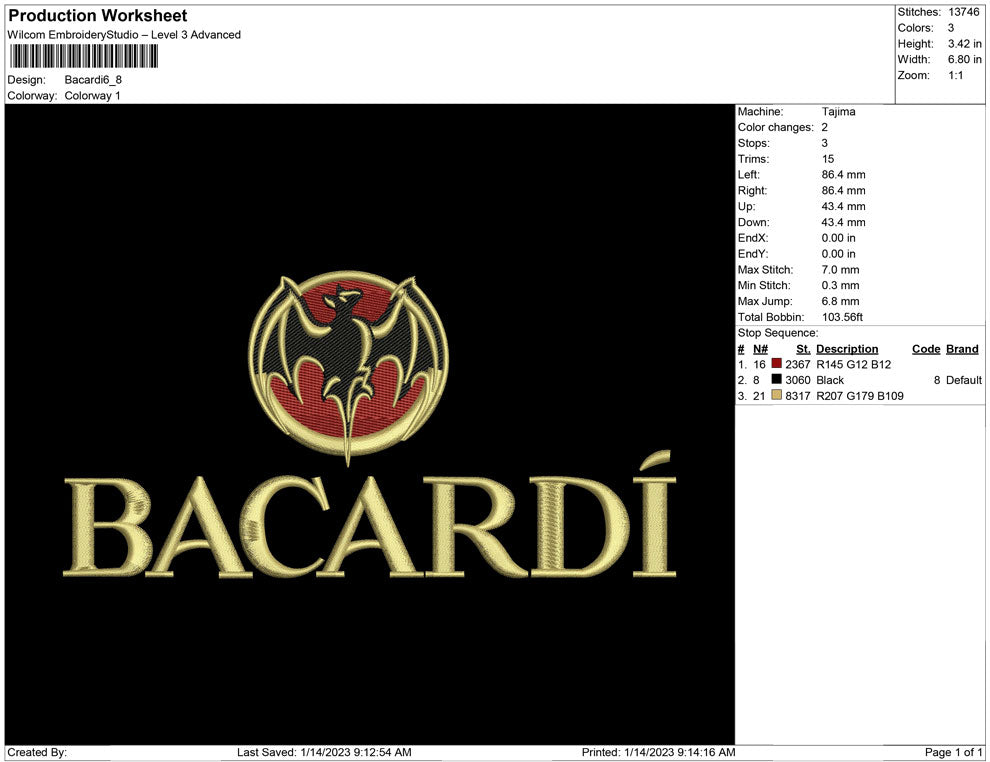The height and width of the screenshot is (762, 990).
Task: Click the gold thread color swatch 8317
Action: 777,395
